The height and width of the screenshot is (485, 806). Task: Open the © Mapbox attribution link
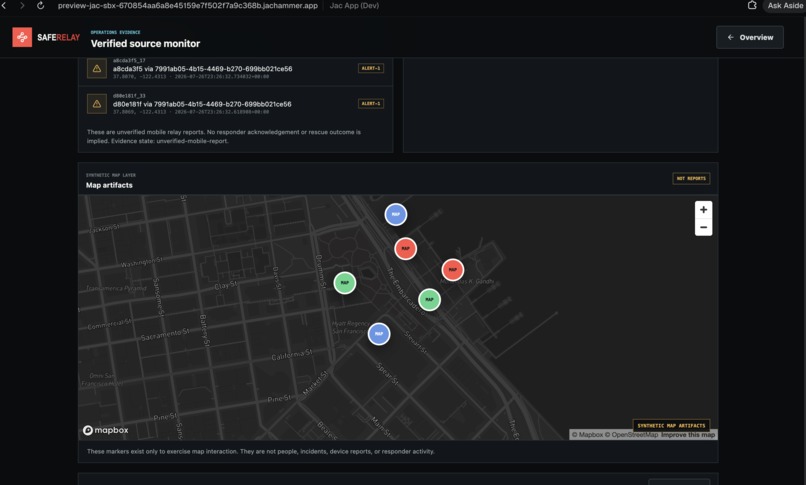587,435
